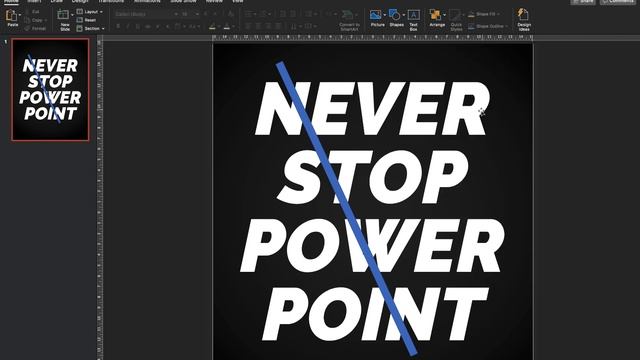Open the Layout dropdown

[90, 12]
